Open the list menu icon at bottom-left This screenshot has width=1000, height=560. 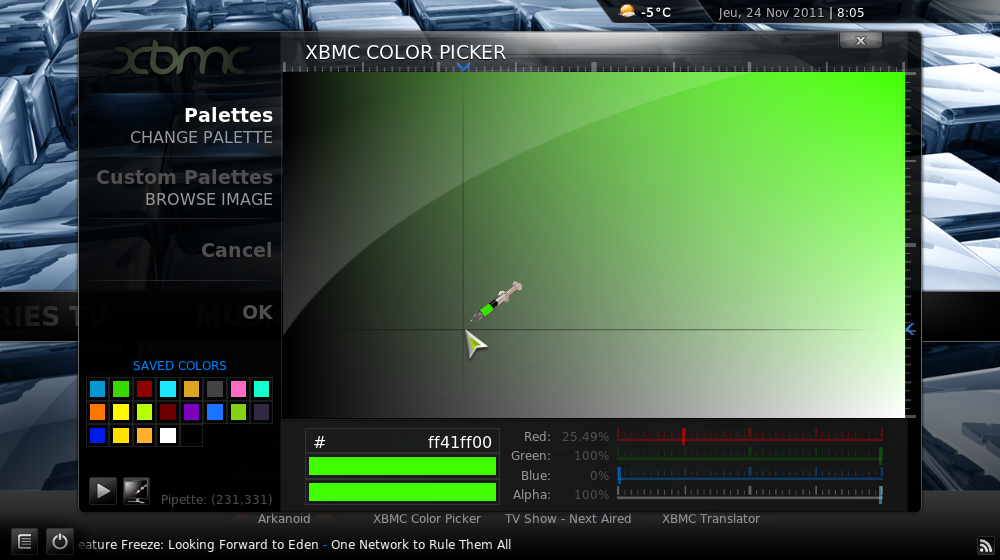[x=24, y=542]
